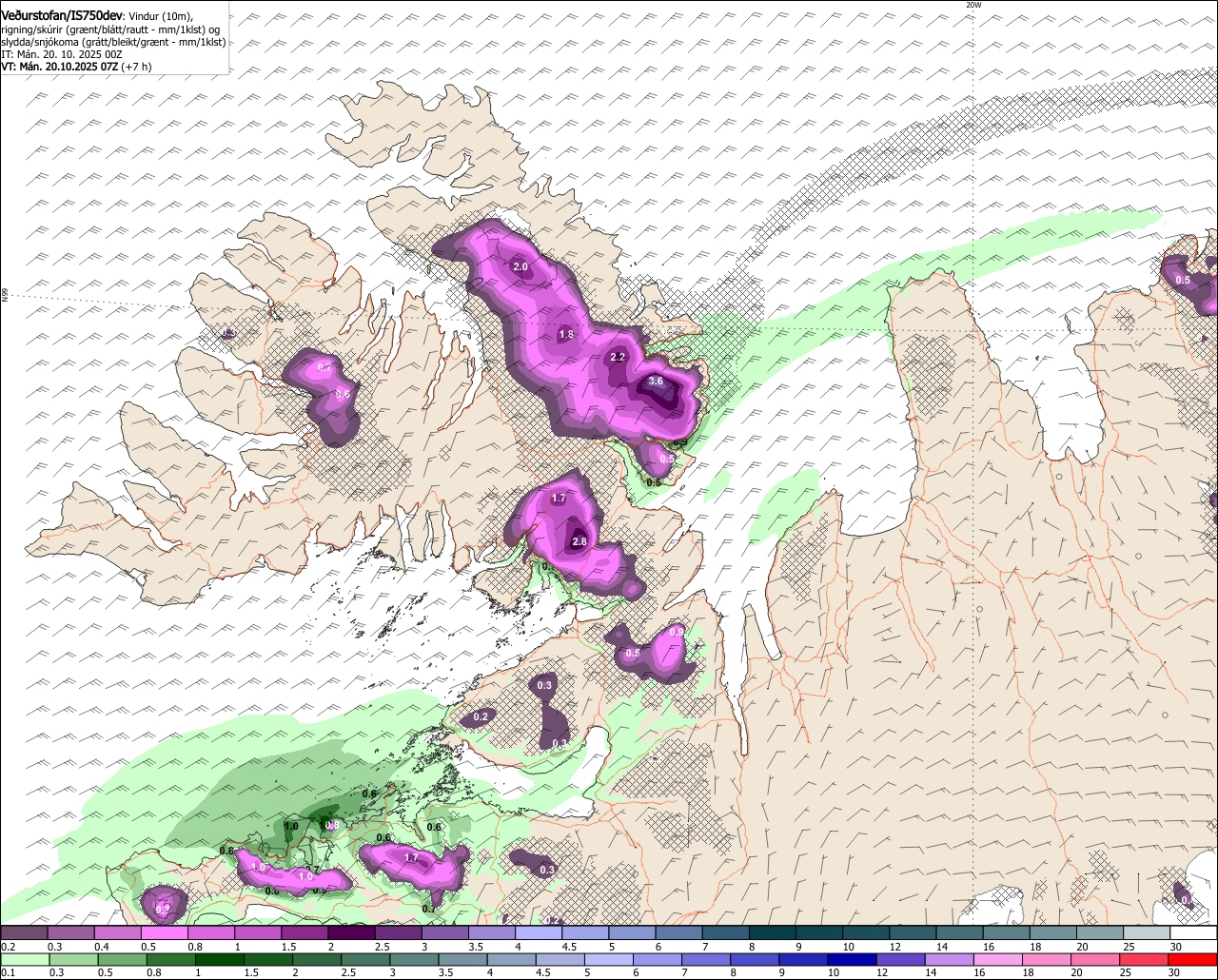Select red 25 swatch in rain legend
This screenshot has height=980, width=1218.
coord(1145,959)
